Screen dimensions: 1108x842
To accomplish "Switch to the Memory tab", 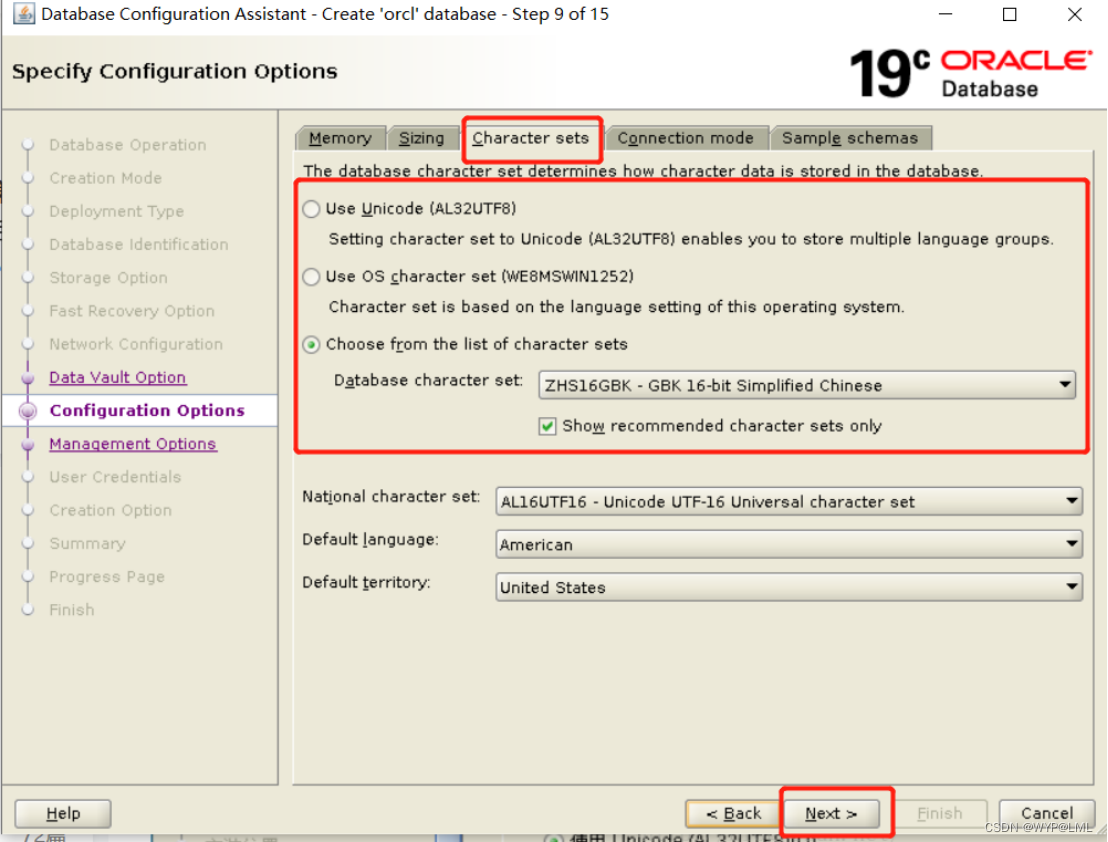I will point(340,138).
